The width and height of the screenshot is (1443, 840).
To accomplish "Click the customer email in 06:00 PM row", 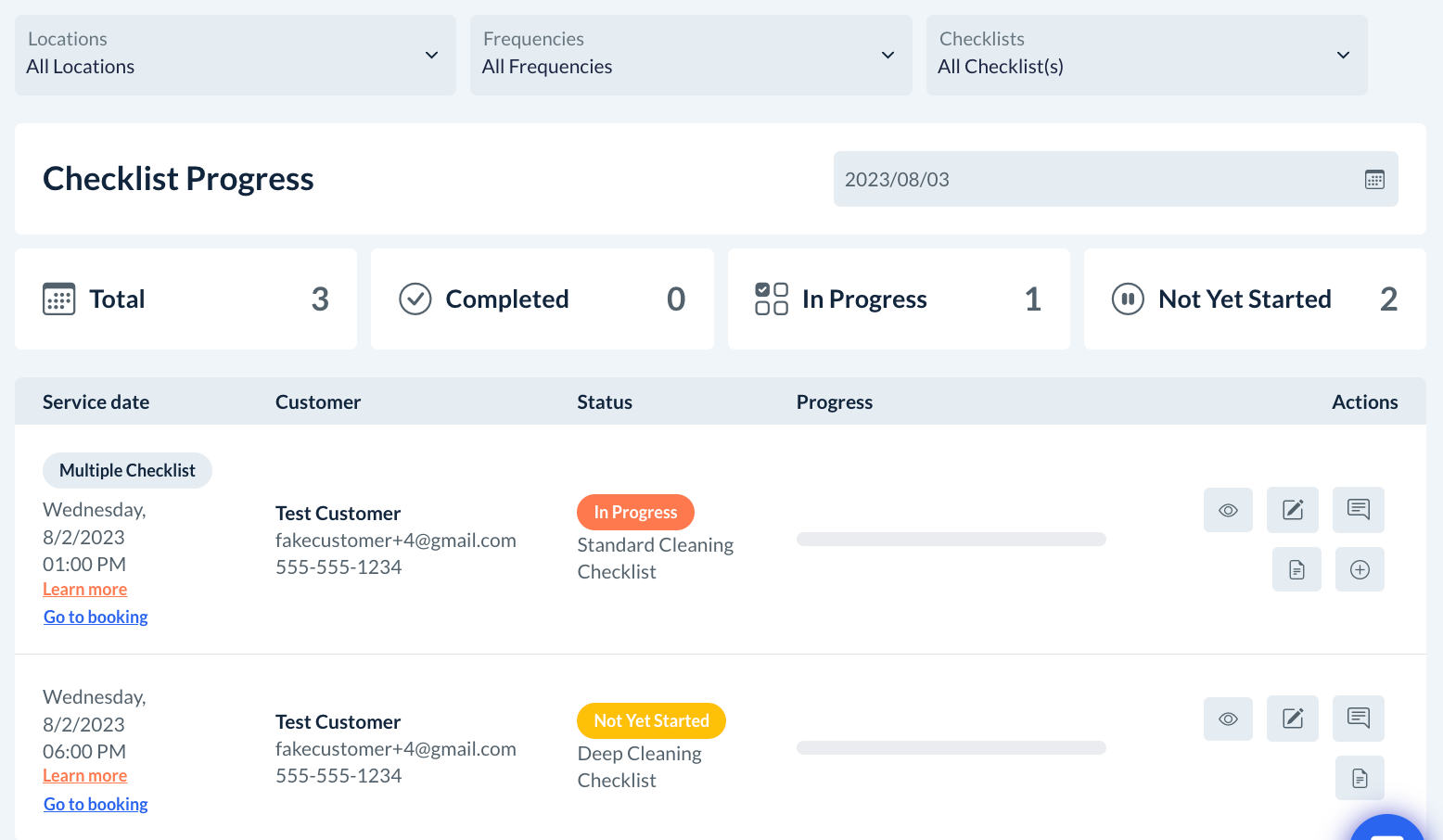I will point(396,749).
